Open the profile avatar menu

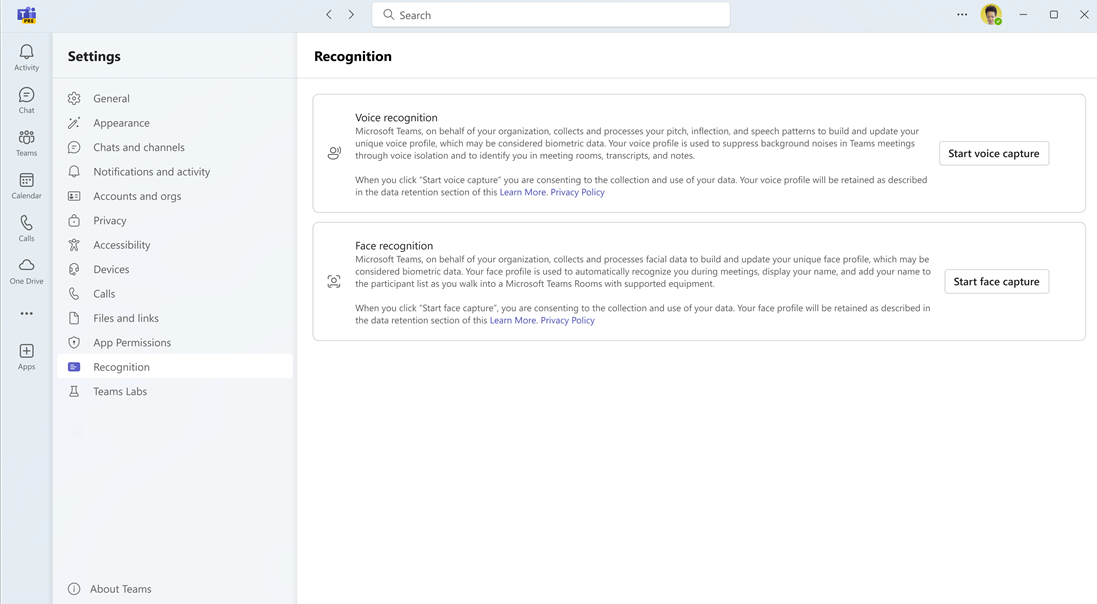pyautogui.click(x=991, y=15)
